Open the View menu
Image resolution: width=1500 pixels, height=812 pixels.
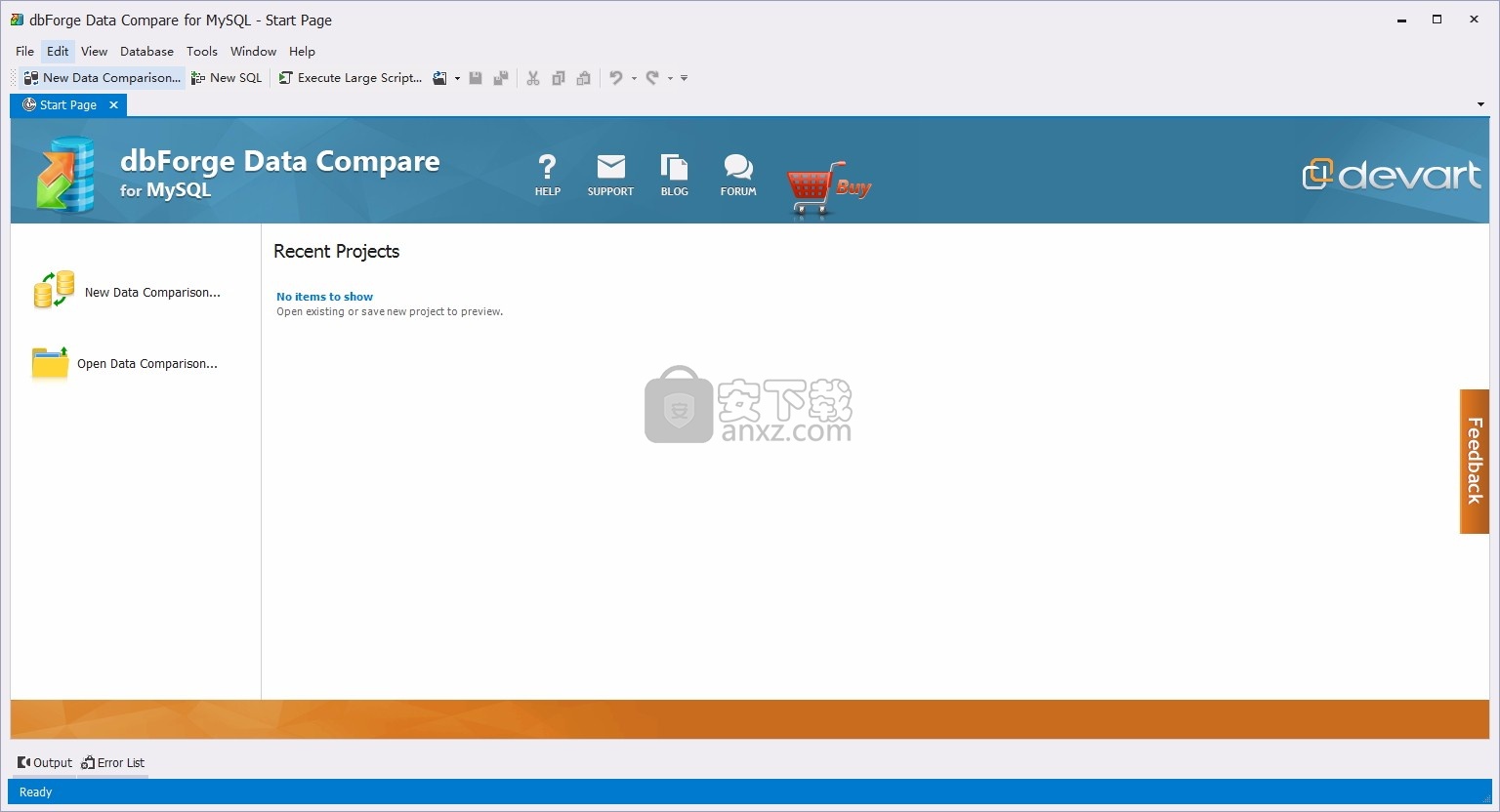coord(94,52)
